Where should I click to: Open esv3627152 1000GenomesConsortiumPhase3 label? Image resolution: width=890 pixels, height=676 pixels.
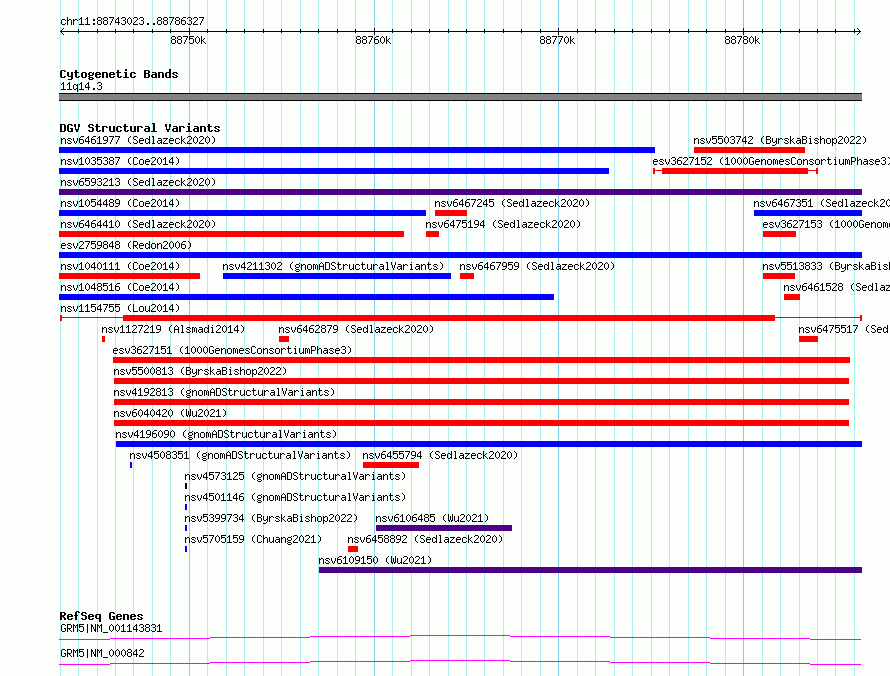click(x=771, y=161)
